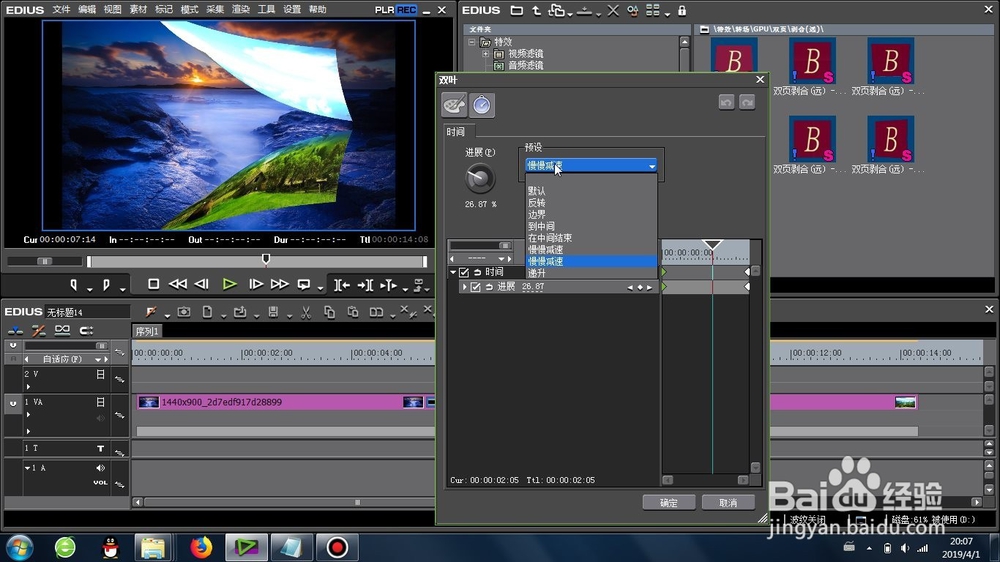Click the player position slider handle

click(x=266, y=259)
